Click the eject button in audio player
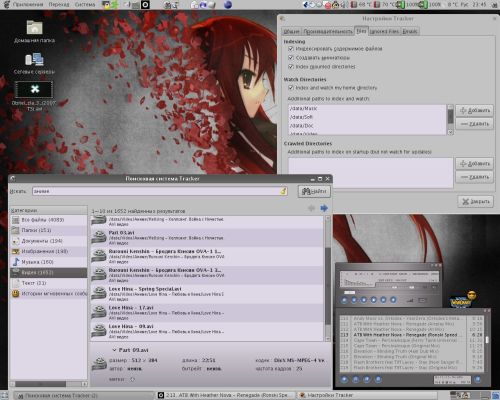 click(393, 300)
